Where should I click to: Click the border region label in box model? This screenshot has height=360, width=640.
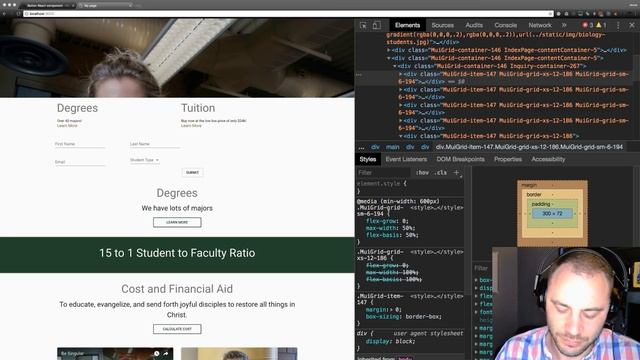534,195
